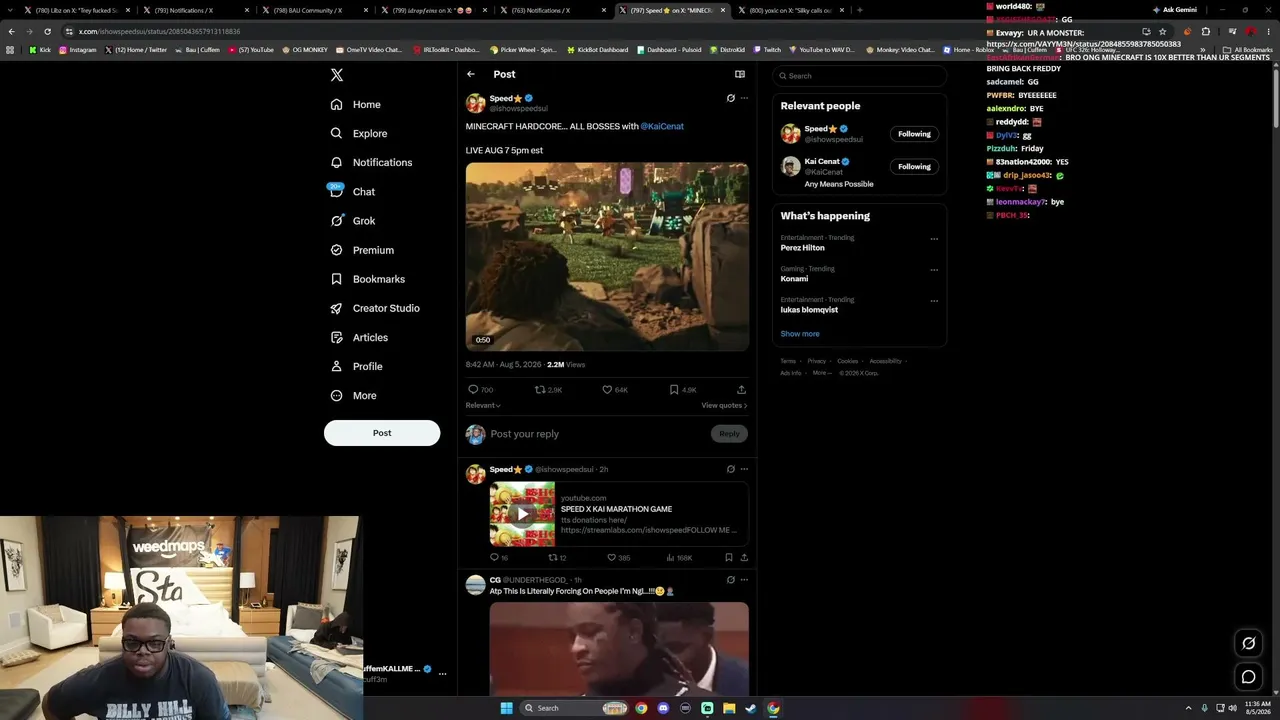This screenshot has height=720, width=1280.
Task: Toggle Following for Speed
Action: (914, 134)
